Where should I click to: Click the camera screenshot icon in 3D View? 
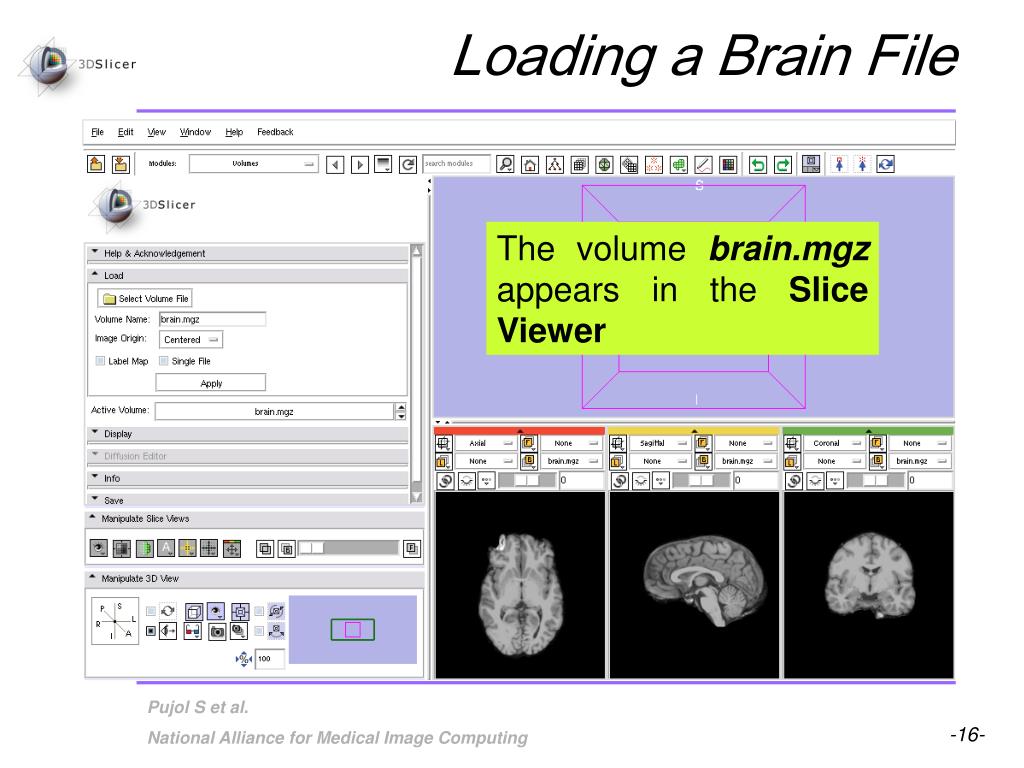217,631
